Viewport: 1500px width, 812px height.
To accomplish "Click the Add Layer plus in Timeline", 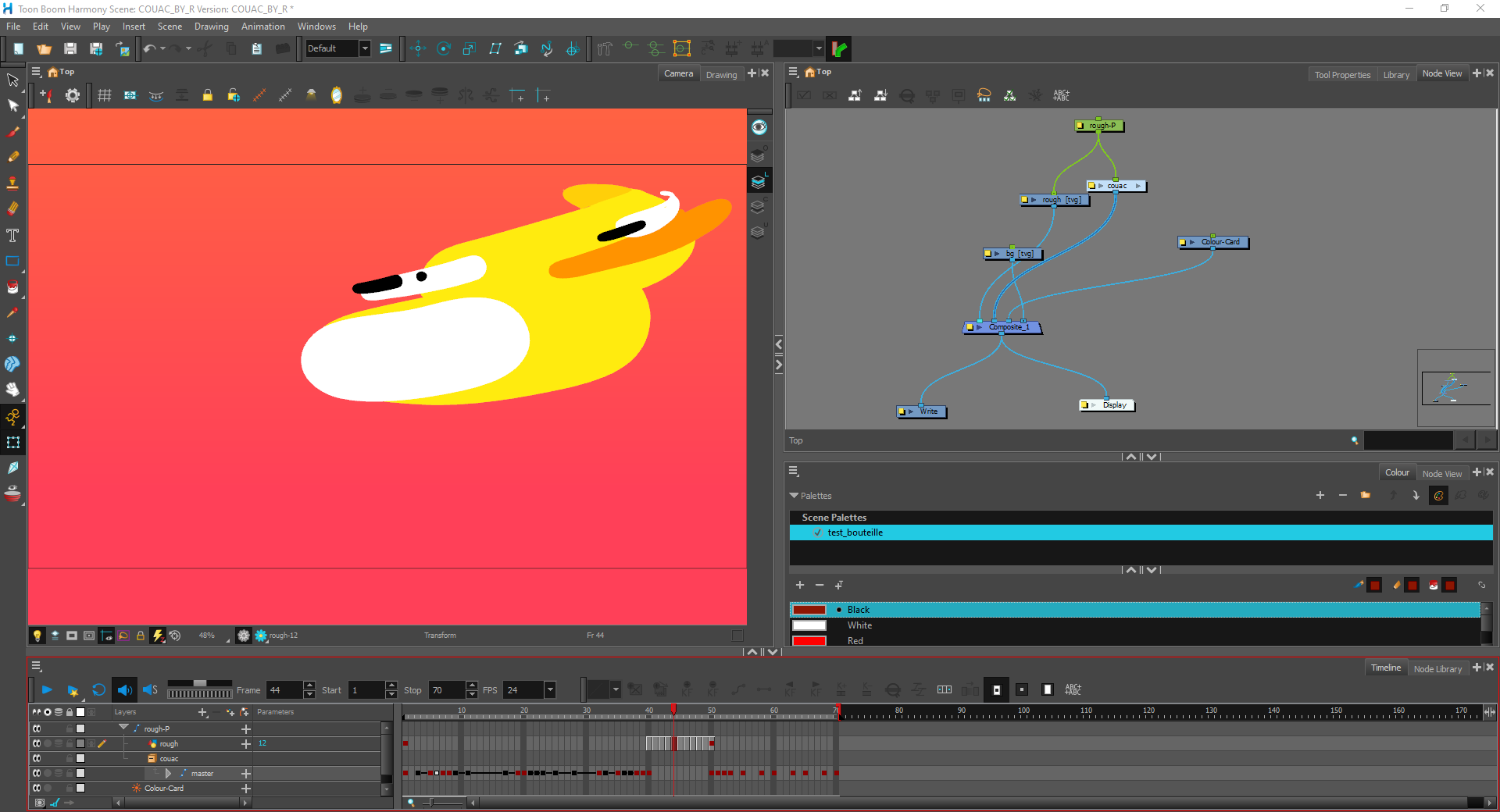I will click(203, 712).
